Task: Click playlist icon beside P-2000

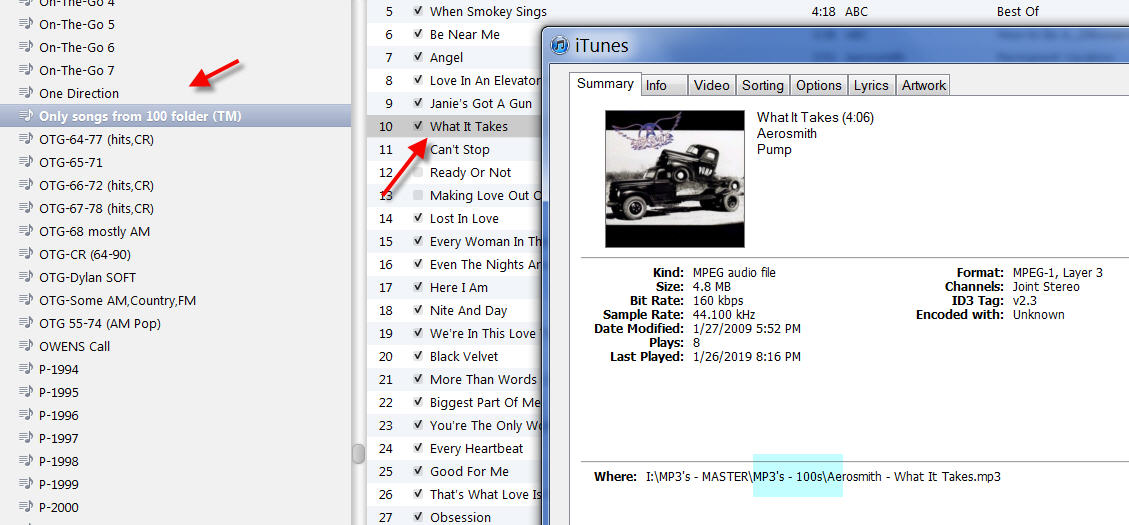Action: (27, 507)
